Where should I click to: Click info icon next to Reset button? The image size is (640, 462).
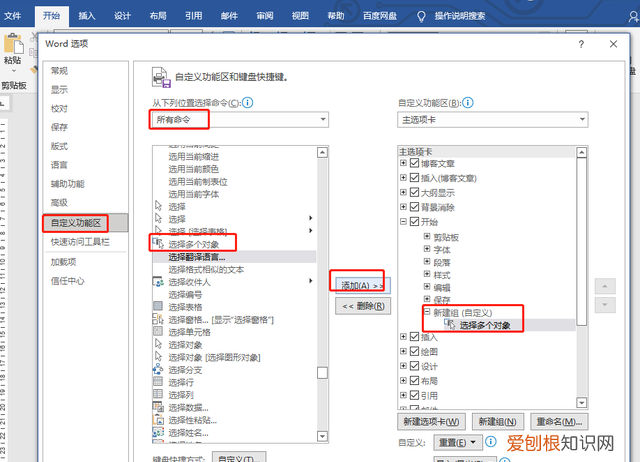tap(491, 442)
